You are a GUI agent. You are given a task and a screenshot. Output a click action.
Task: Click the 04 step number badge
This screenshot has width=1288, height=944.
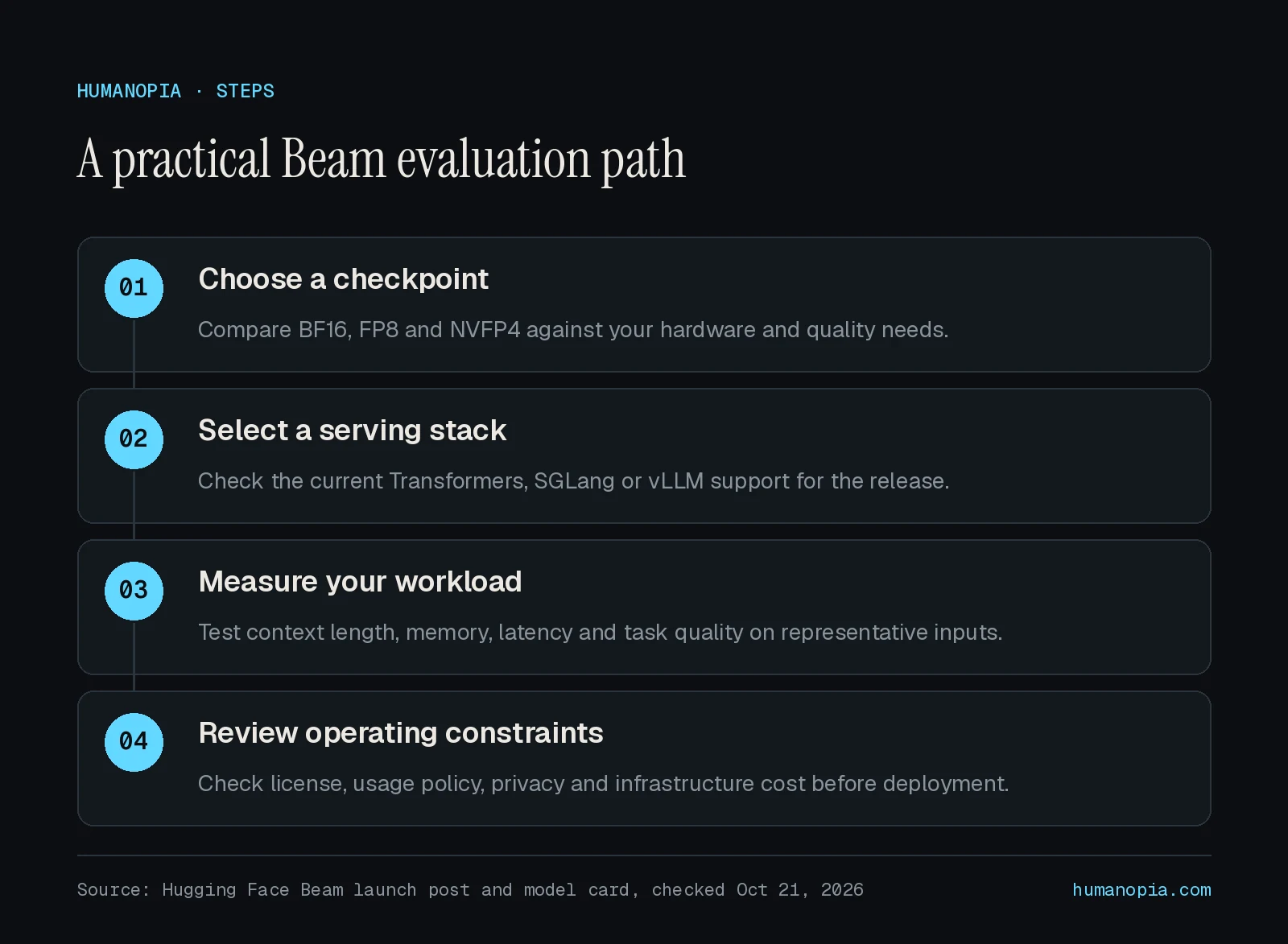point(134,742)
